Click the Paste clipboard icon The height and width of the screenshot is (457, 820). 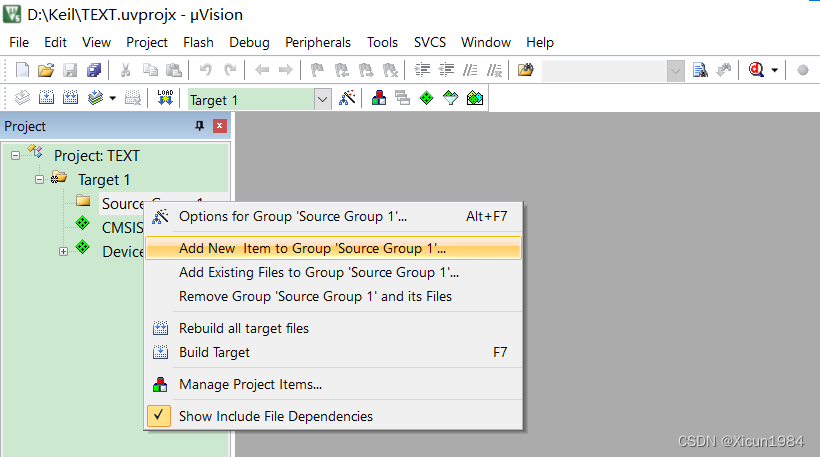click(174, 70)
